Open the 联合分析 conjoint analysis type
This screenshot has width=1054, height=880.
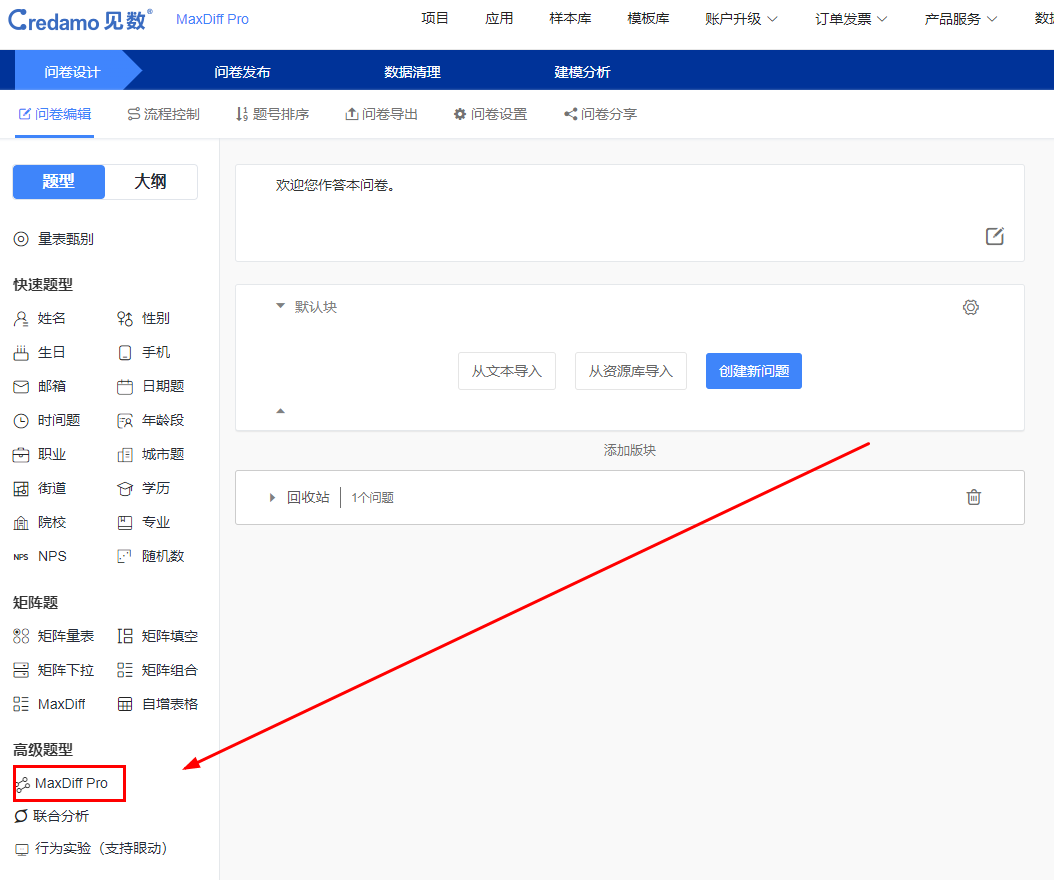61,816
